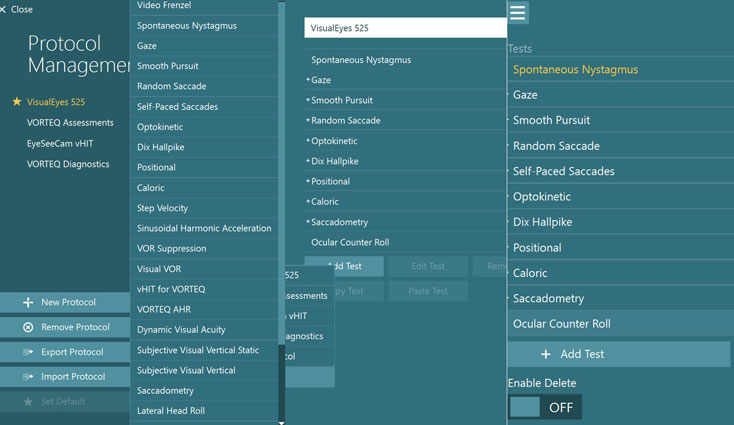Image resolution: width=734 pixels, height=425 pixels.
Task: Choose Dynamic Visual Acuity from dropdown
Action: click(x=204, y=330)
